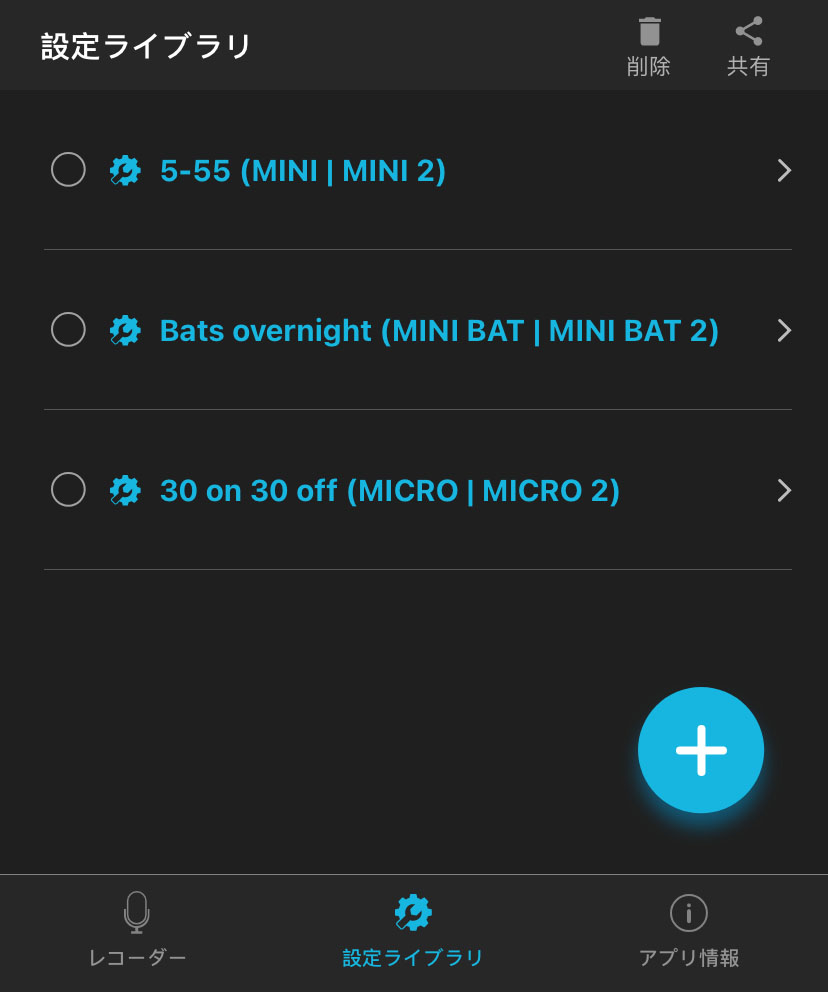
Task: Select the Bats overnight radio button
Action: click(x=68, y=329)
